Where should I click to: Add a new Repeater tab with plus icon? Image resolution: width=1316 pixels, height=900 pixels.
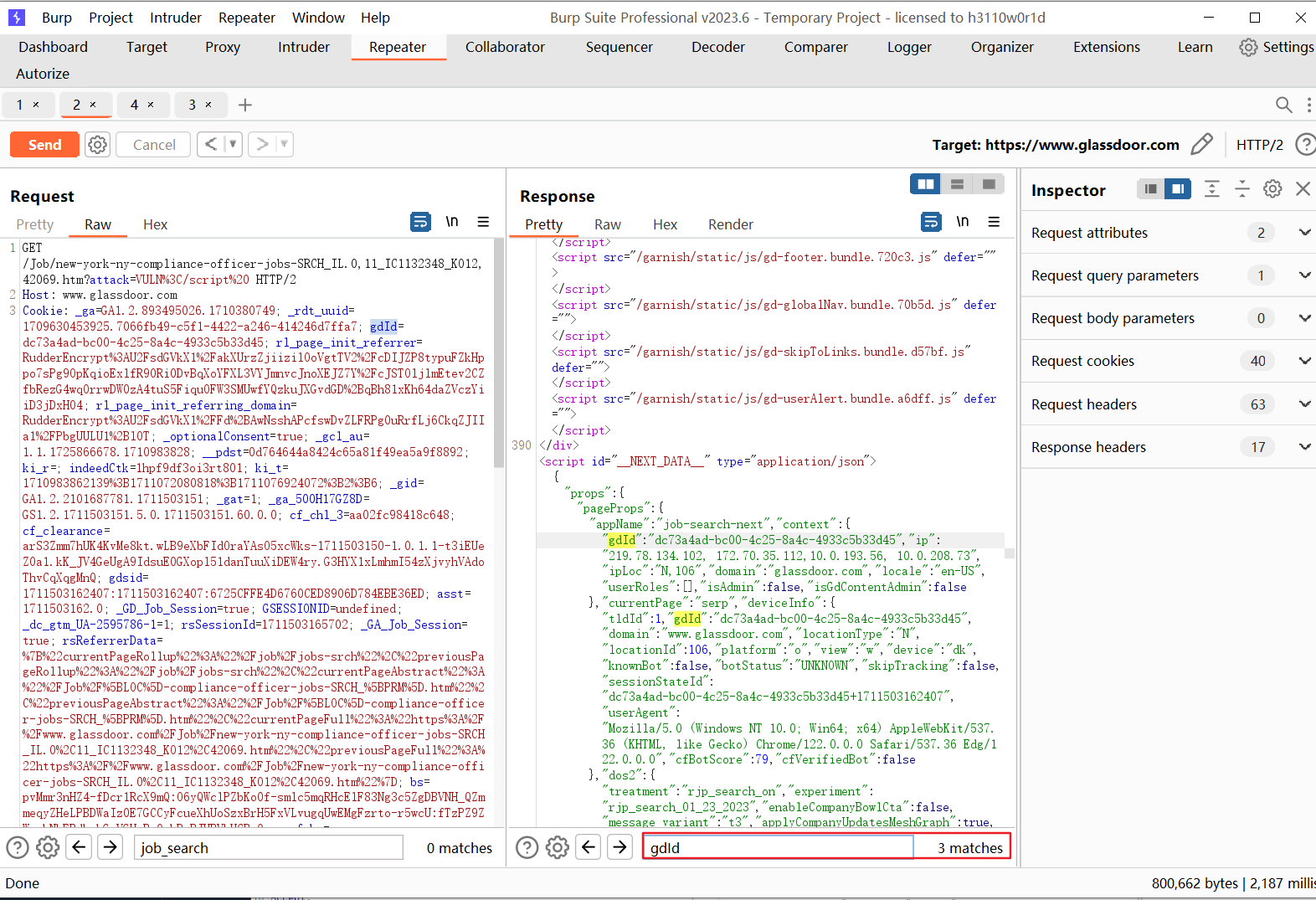coord(245,105)
